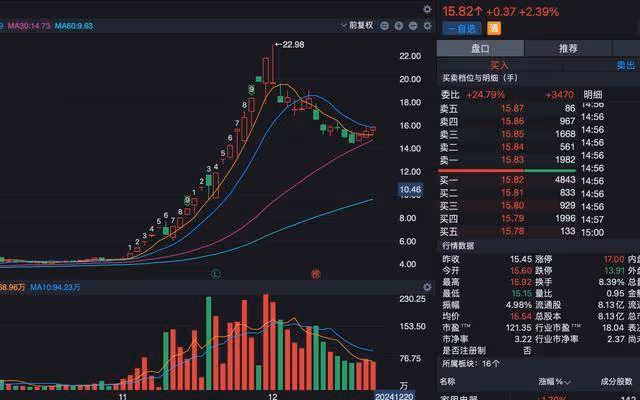Open the gear settings in the MA indicator bar
The width and height of the screenshot is (640, 400).
point(427,26)
